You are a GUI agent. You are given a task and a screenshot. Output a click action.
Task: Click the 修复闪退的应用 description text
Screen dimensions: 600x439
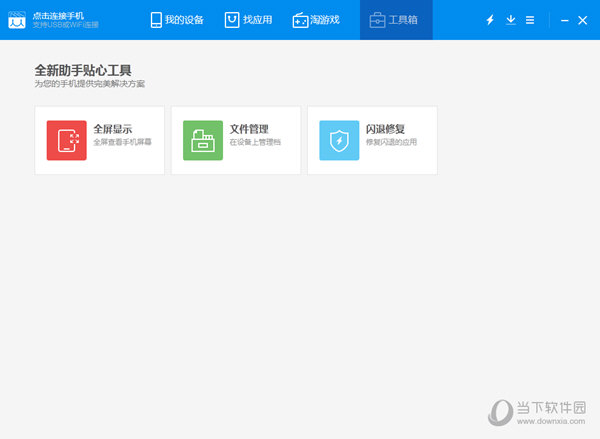point(391,142)
